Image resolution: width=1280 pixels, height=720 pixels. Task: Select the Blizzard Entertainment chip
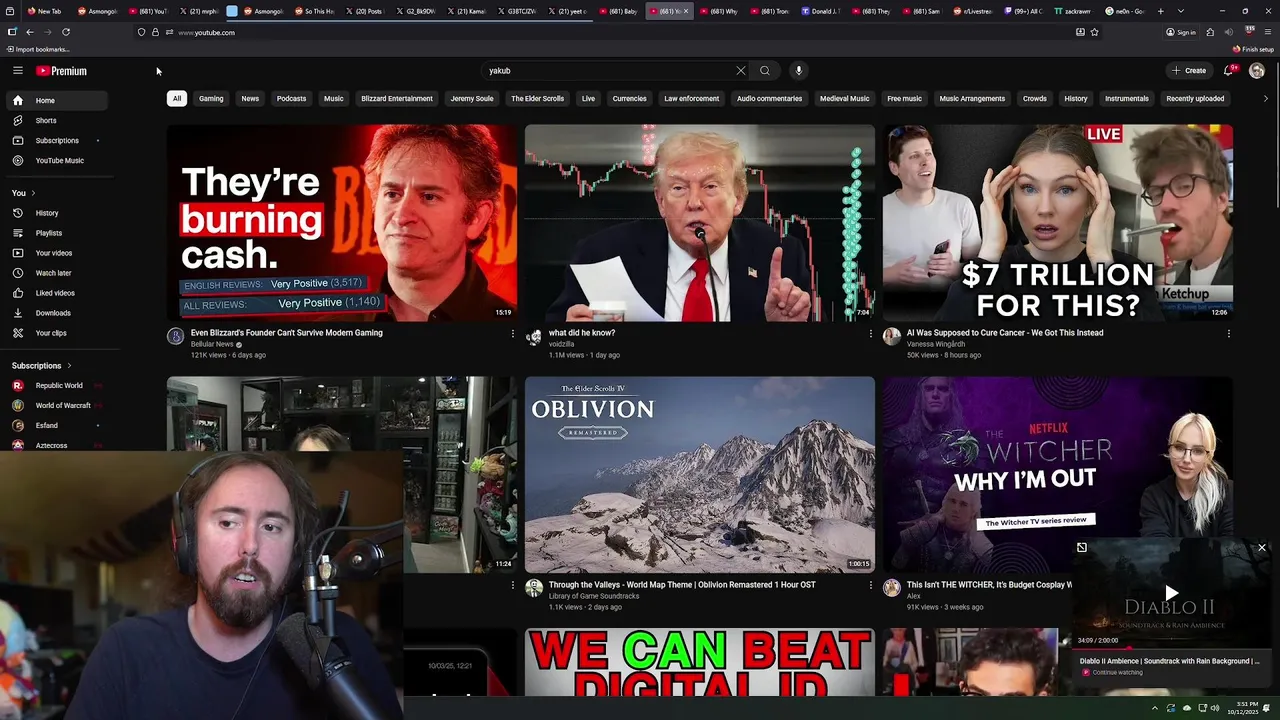pyautogui.click(x=397, y=98)
